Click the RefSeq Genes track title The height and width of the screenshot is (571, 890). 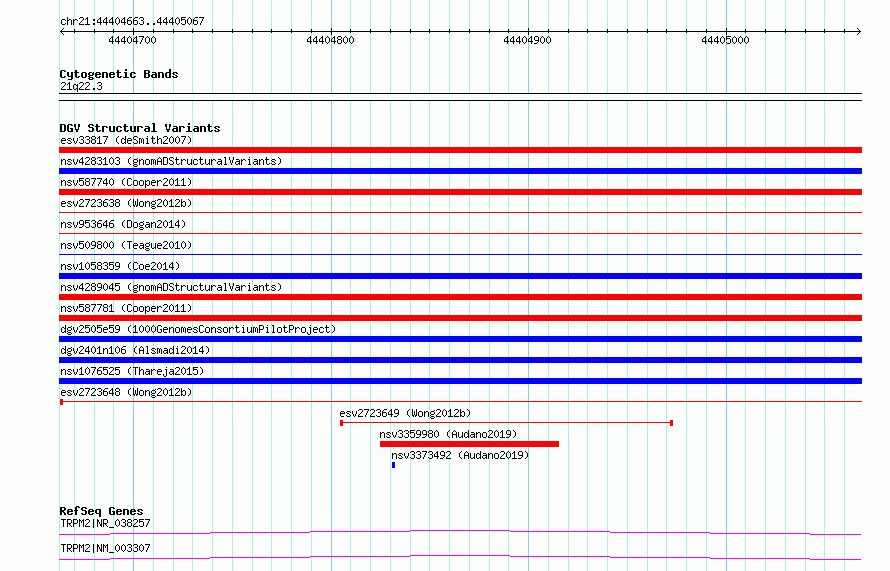(x=102, y=511)
